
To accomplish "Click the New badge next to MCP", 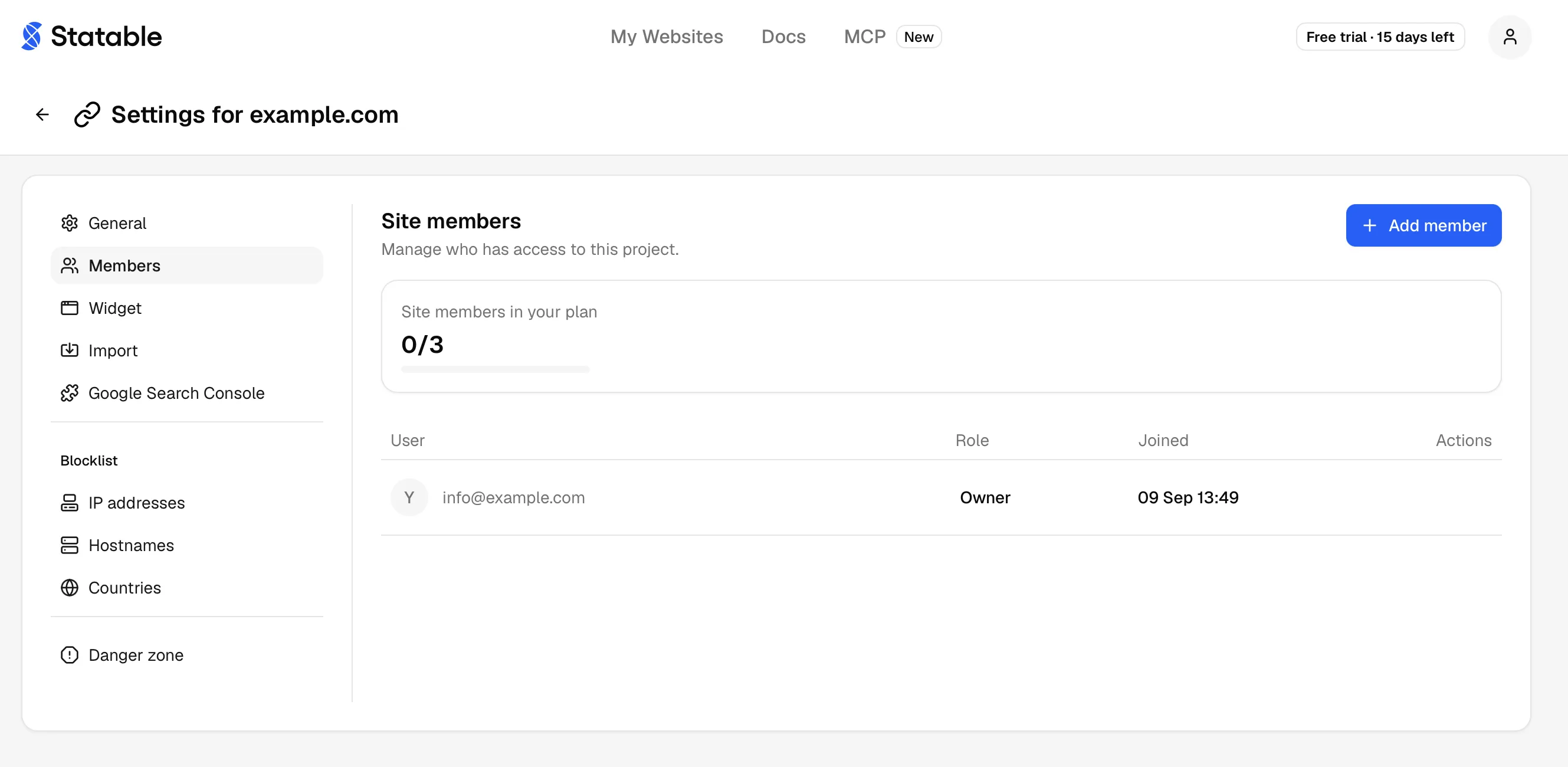I will point(919,37).
